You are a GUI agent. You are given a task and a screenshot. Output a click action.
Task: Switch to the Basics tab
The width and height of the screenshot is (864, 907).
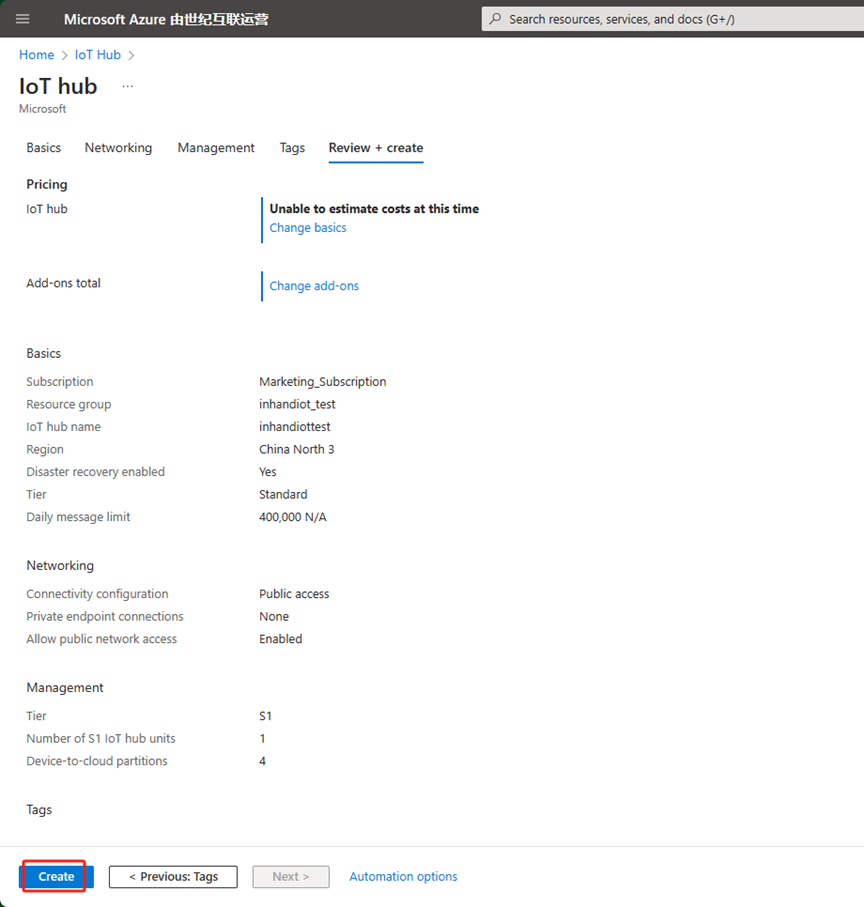coord(43,148)
